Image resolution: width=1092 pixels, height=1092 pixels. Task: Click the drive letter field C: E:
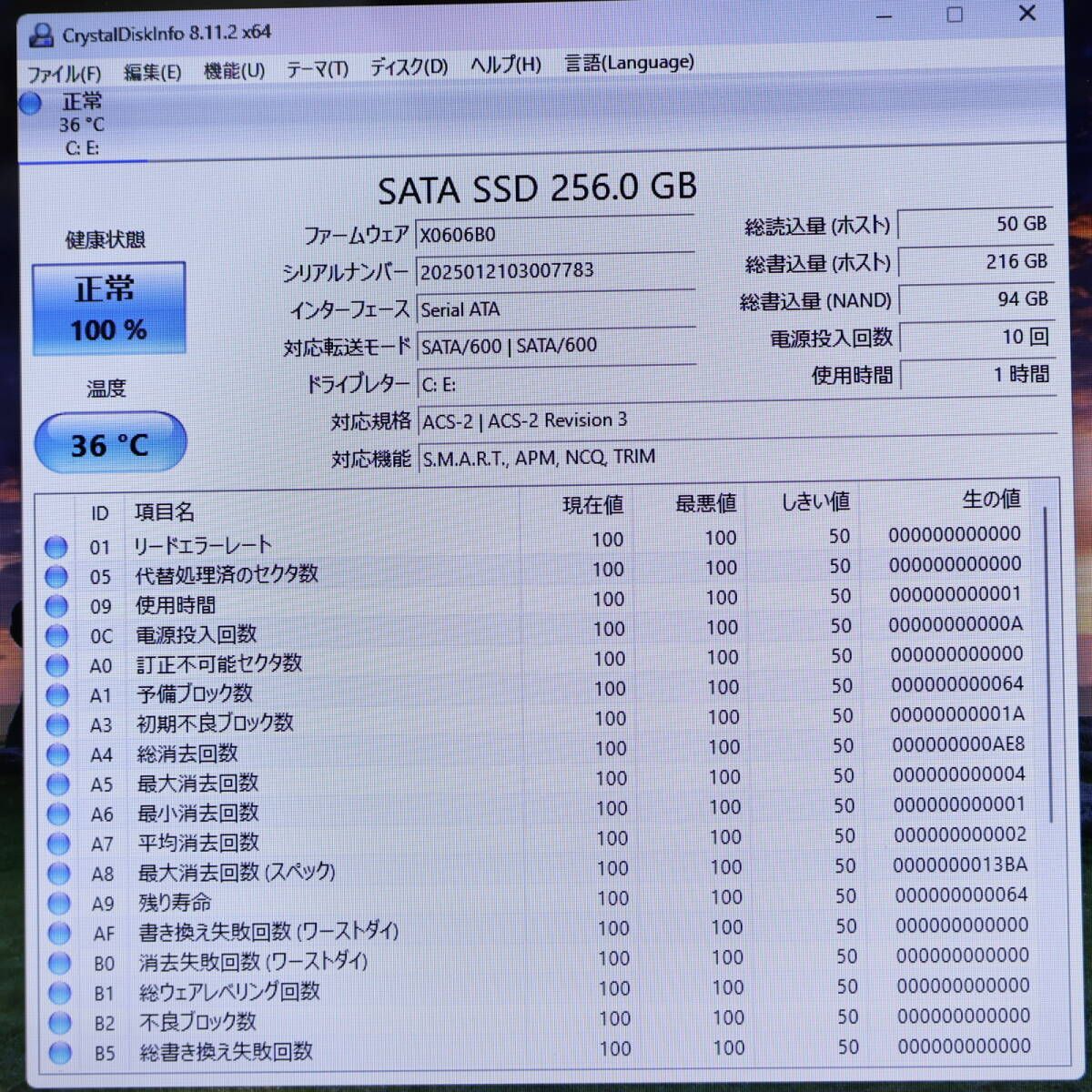pyautogui.click(x=557, y=383)
